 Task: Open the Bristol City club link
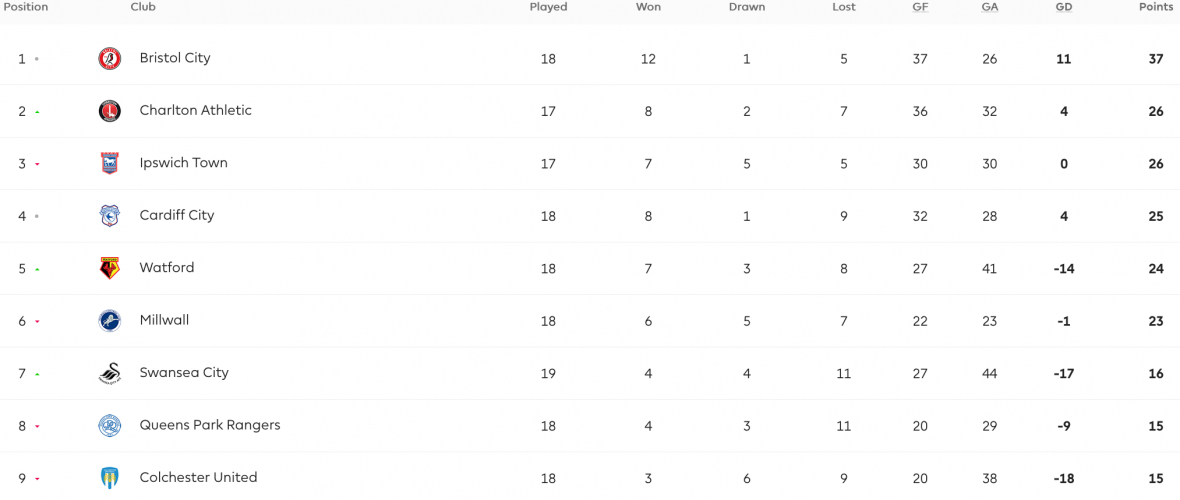[x=175, y=58]
